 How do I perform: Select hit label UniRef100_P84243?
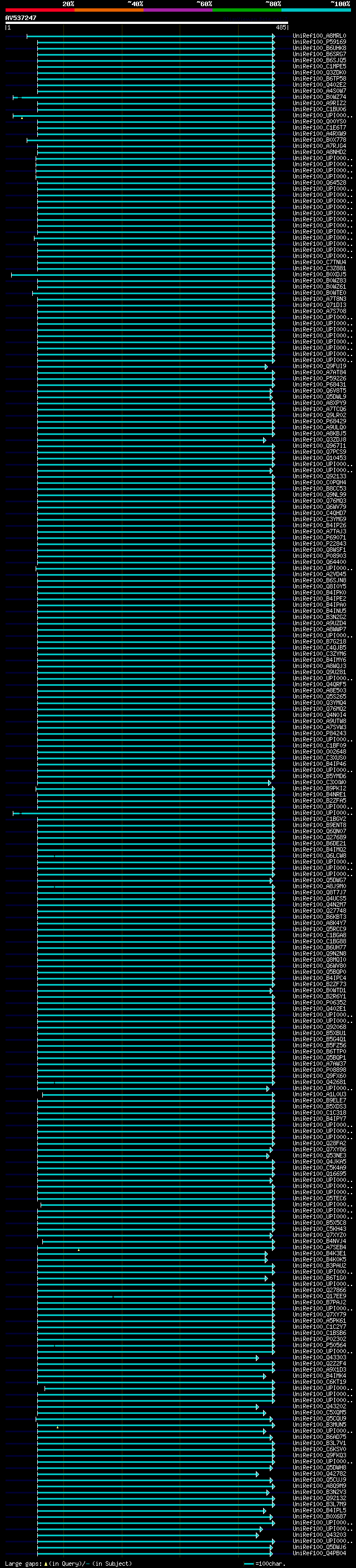pos(319,734)
